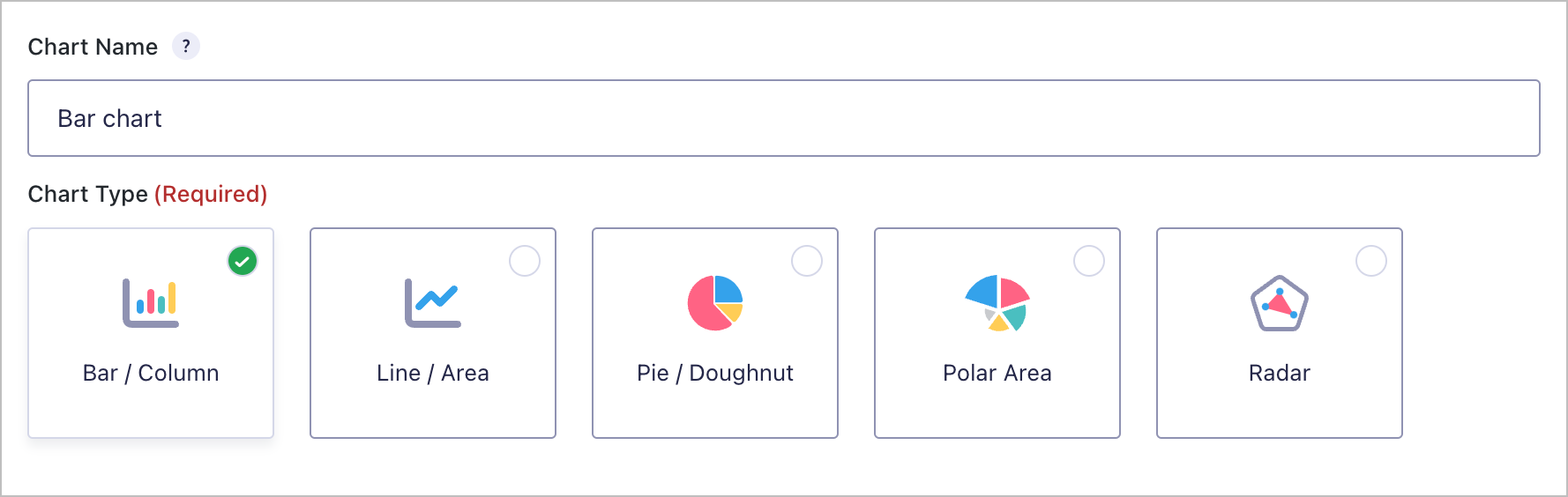Click the bar chart icon
Image resolution: width=1568 pixels, height=497 pixels.
point(151,302)
